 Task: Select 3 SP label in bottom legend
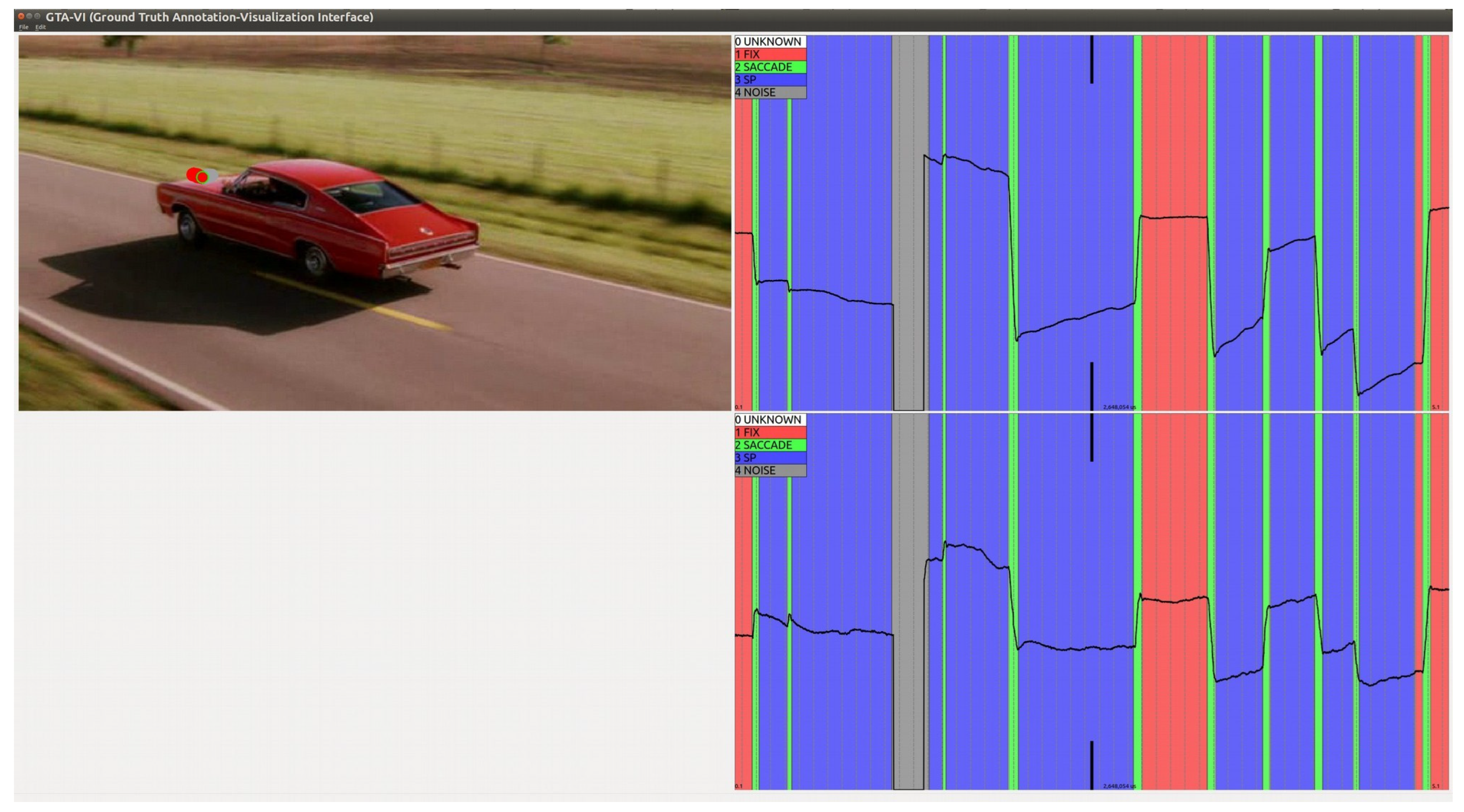coord(770,458)
